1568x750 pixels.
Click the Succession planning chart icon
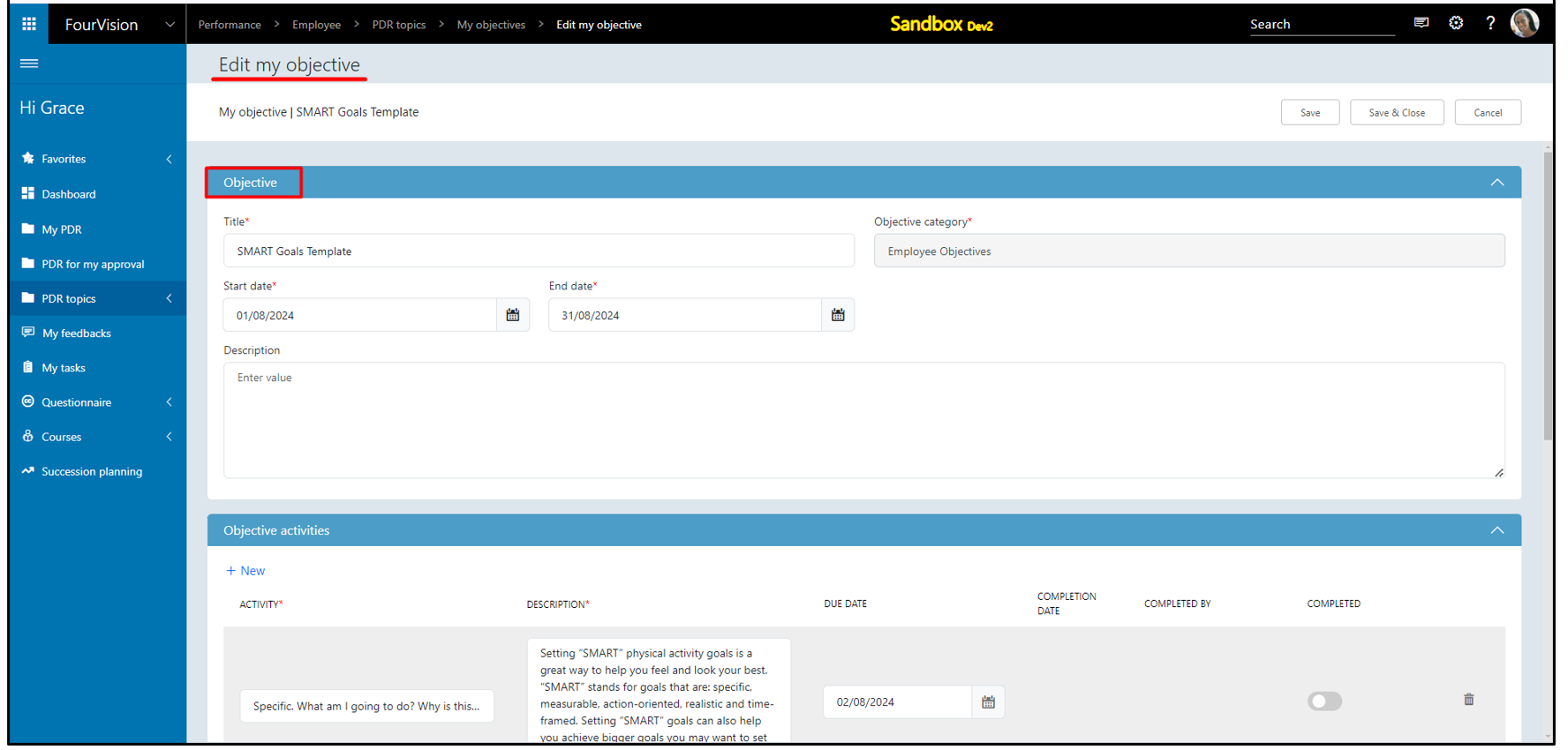[x=28, y=471]
